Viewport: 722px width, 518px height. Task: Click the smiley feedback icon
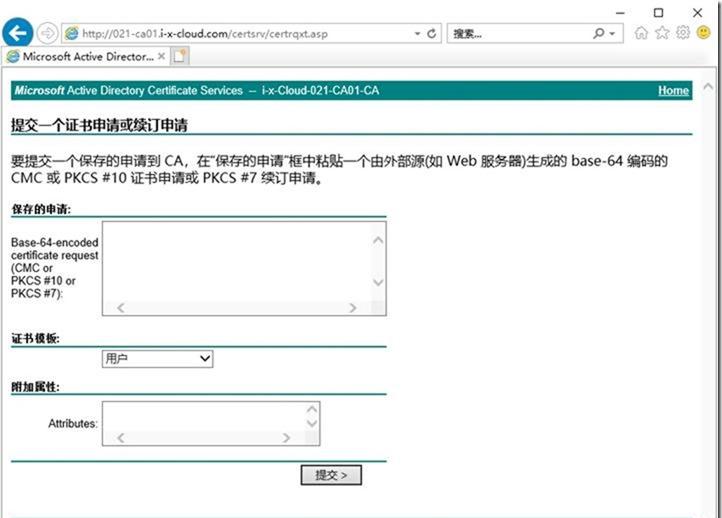704,32
